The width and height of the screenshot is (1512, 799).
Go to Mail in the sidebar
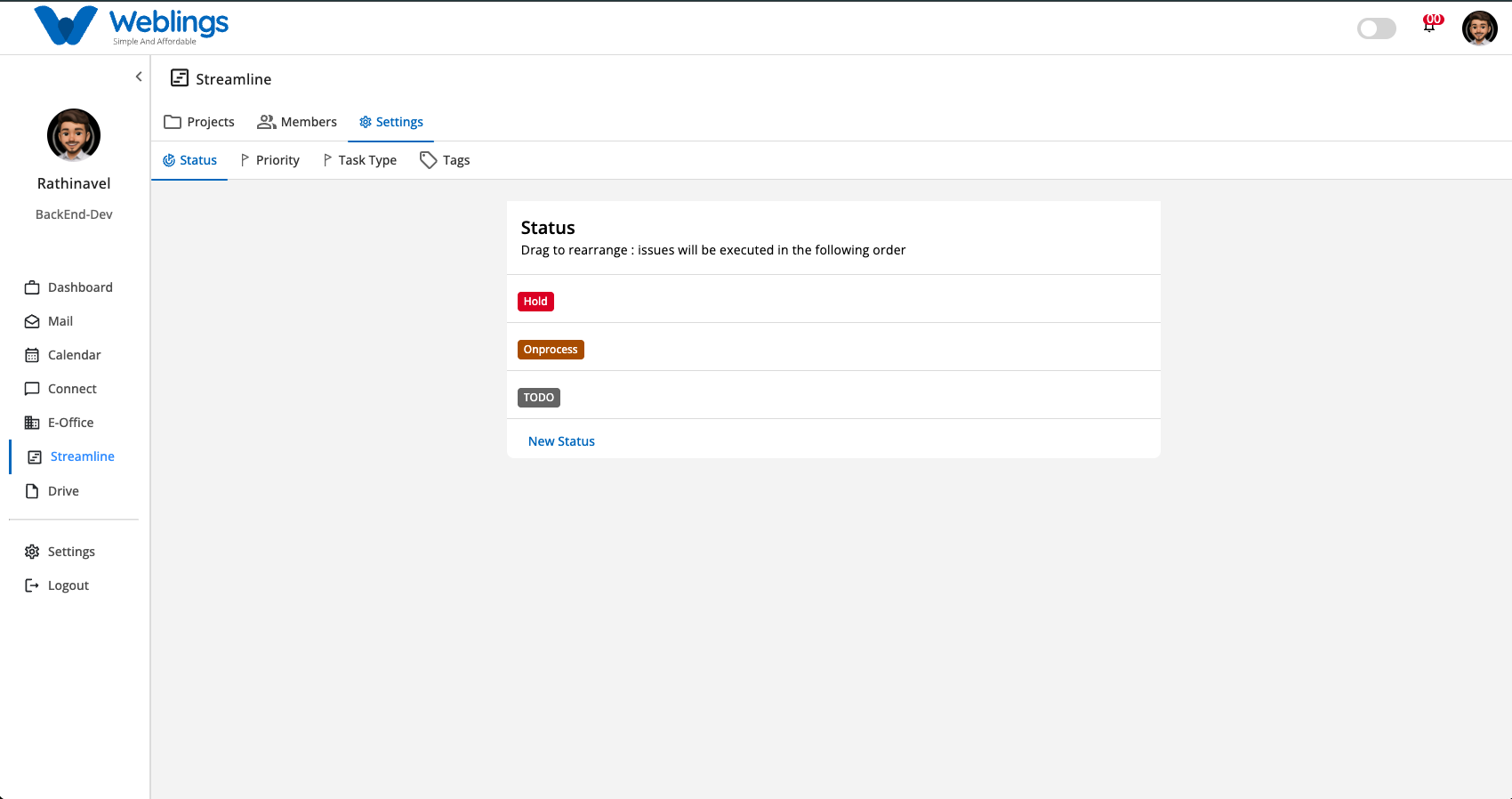(x=60, y=321)
